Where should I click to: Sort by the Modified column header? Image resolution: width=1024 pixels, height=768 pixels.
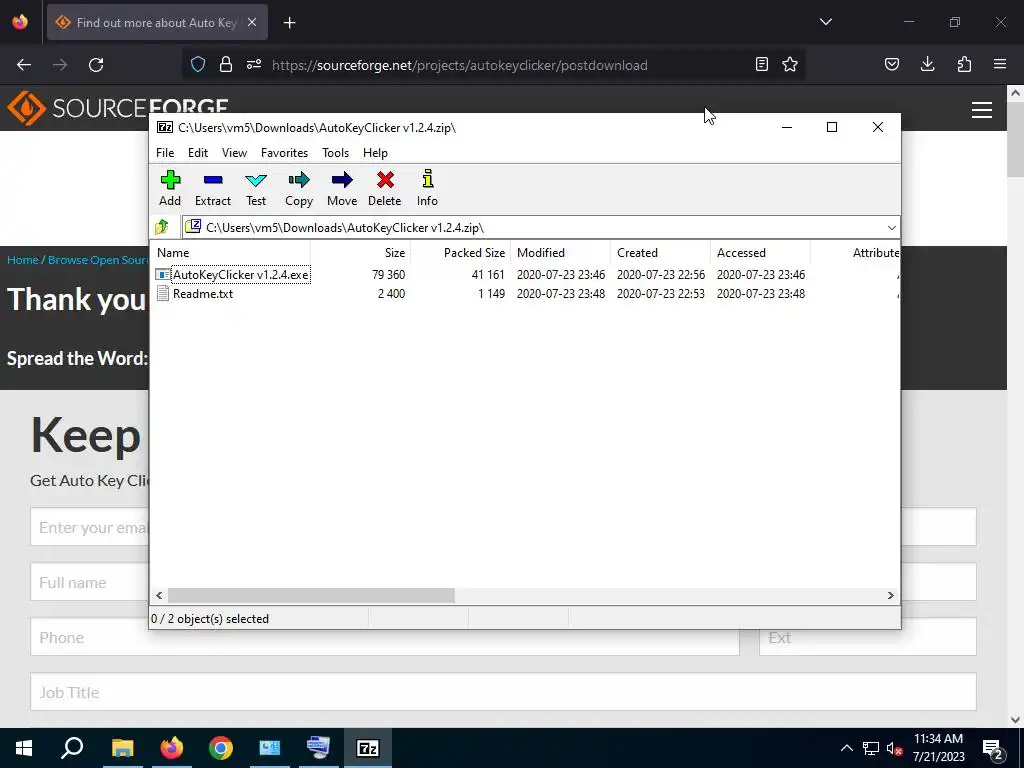[560, 253]
